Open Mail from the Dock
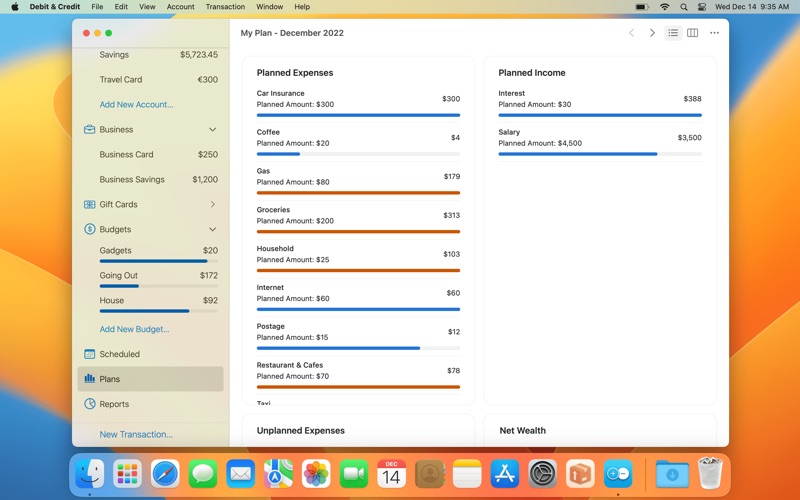Viewport: 800px width, 500px height. click(241, 473)
